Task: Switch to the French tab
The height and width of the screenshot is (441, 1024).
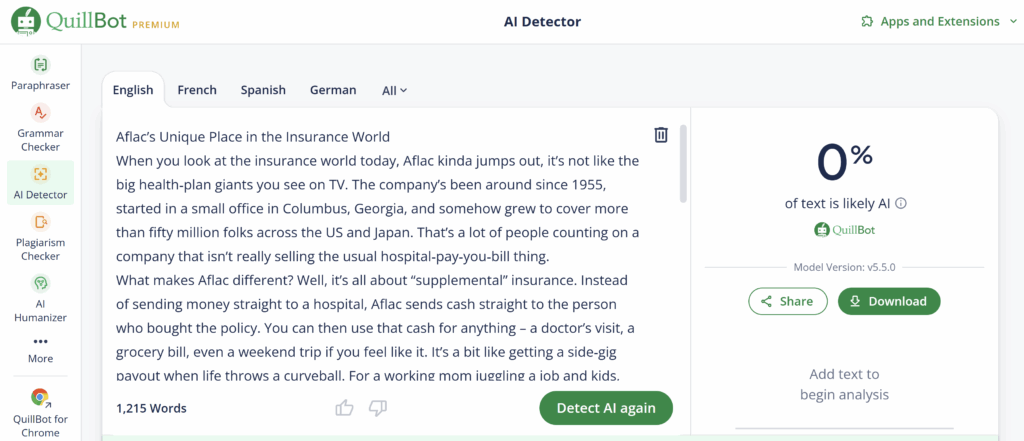Action: [x=197, y=90]
